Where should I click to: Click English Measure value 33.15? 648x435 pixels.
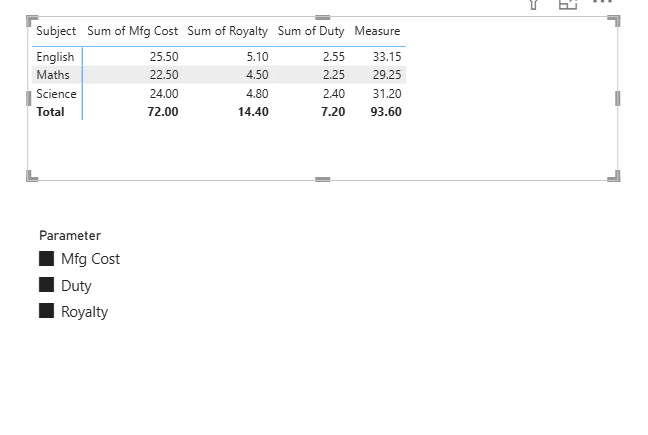tap(387, 57)
